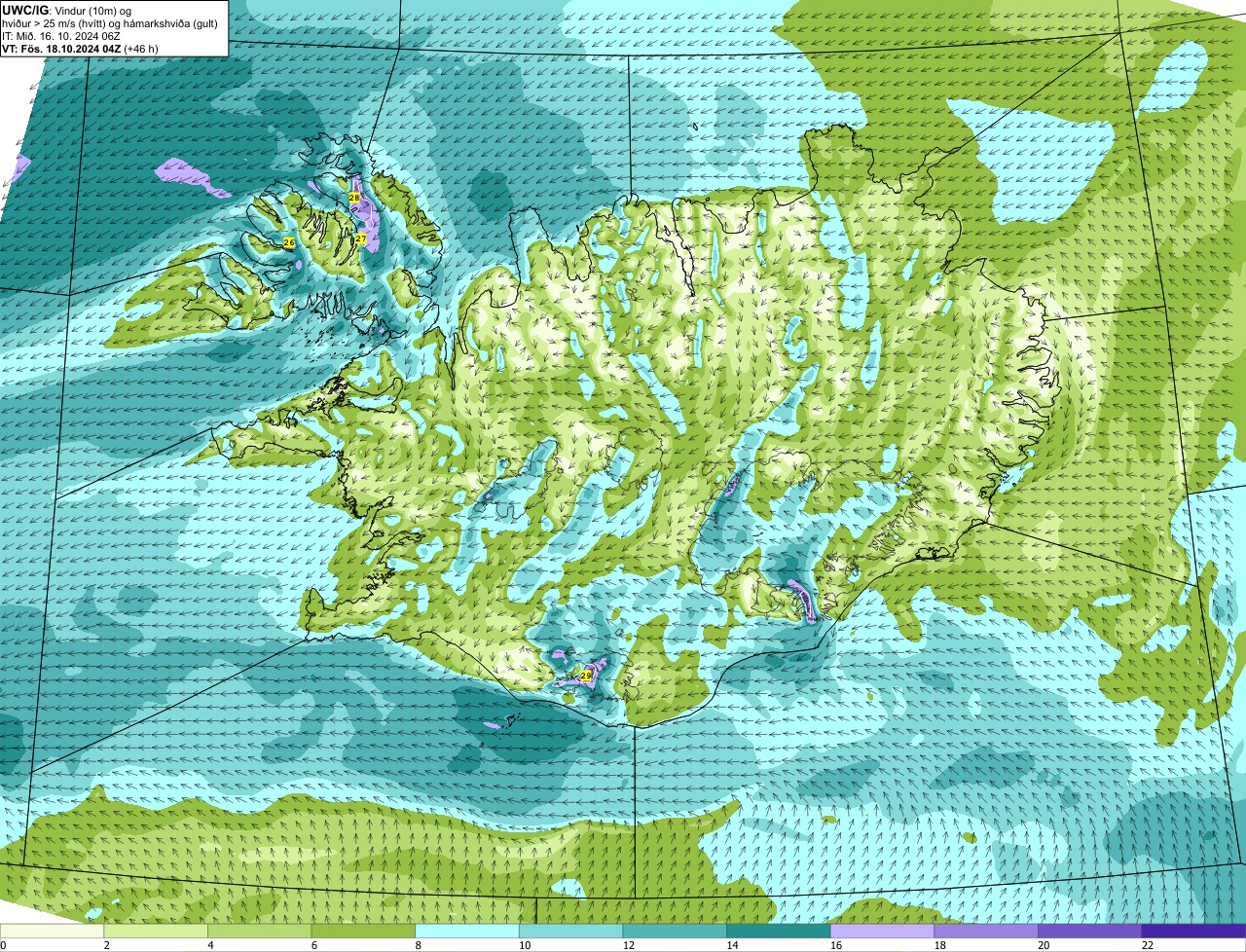Select the 2–4 m/s swatch on color scale

[x=156, y=931]
